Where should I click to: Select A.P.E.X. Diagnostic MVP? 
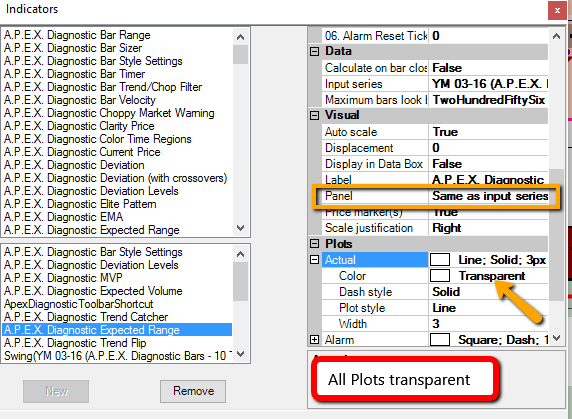[63, 278]
